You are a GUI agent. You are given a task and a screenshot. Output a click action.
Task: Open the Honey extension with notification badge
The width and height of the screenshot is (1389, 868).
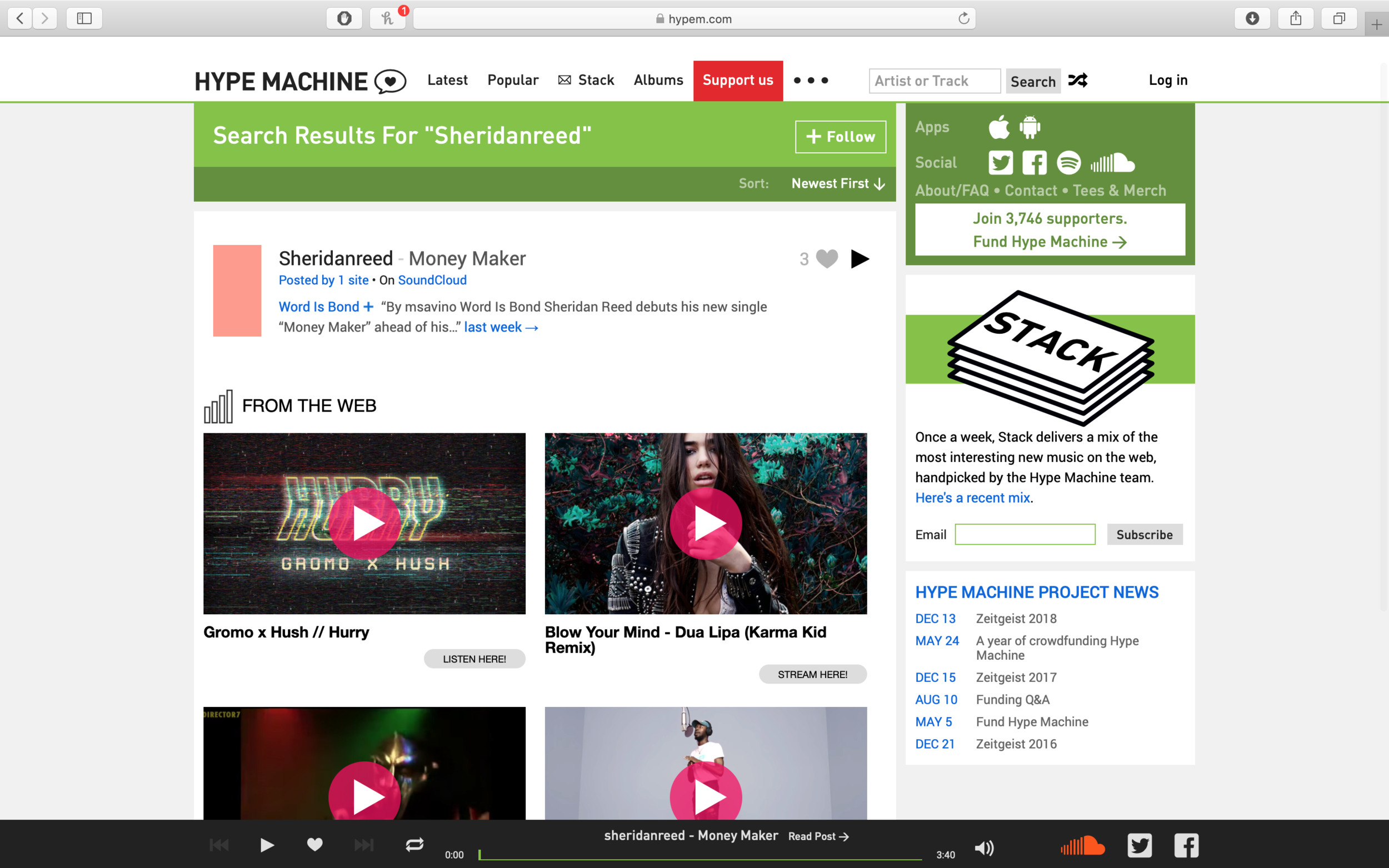388,18
